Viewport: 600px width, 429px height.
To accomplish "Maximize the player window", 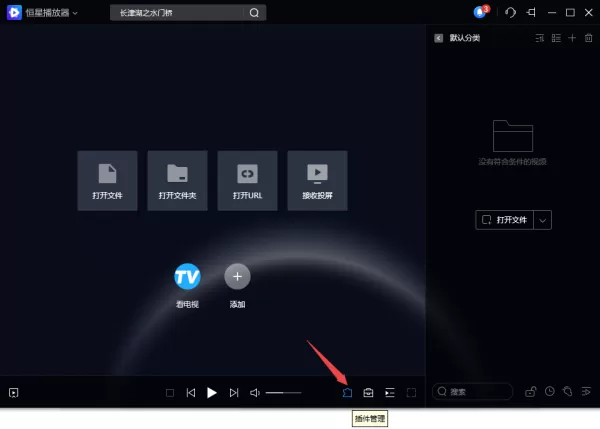I will [x=570, y=13].
